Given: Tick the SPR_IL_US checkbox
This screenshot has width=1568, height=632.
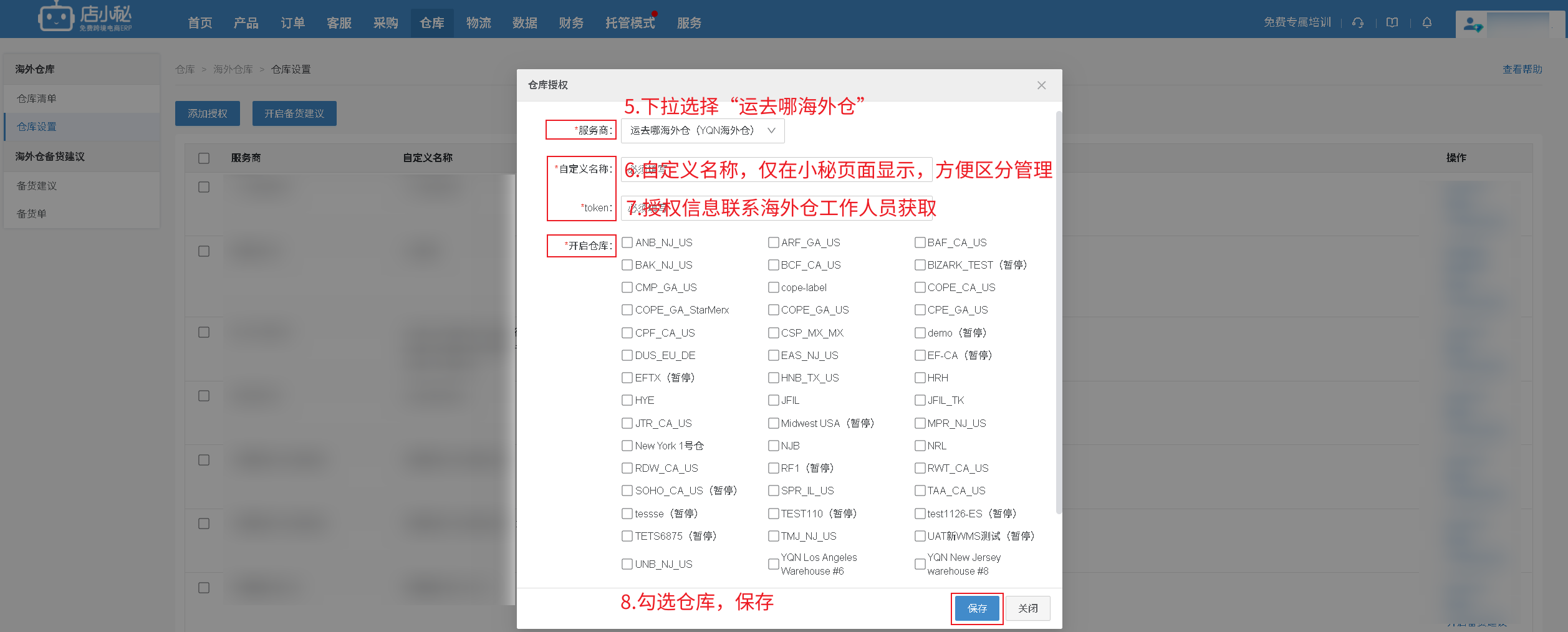Looking at the screenshot, I should tap(773, 491).
